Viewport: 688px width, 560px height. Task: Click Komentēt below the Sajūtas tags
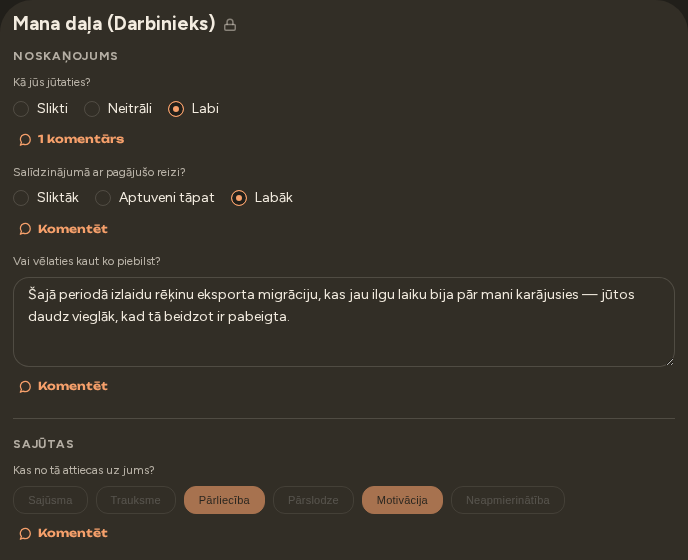[64, 533]
